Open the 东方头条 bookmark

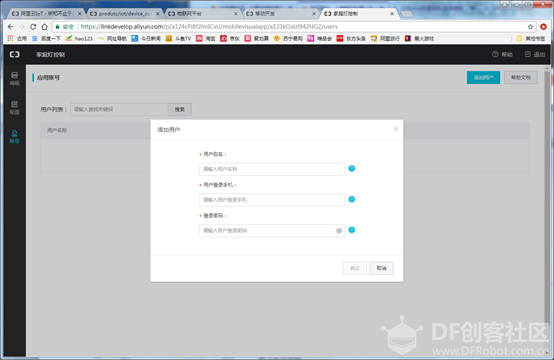[x=351, y=39]
